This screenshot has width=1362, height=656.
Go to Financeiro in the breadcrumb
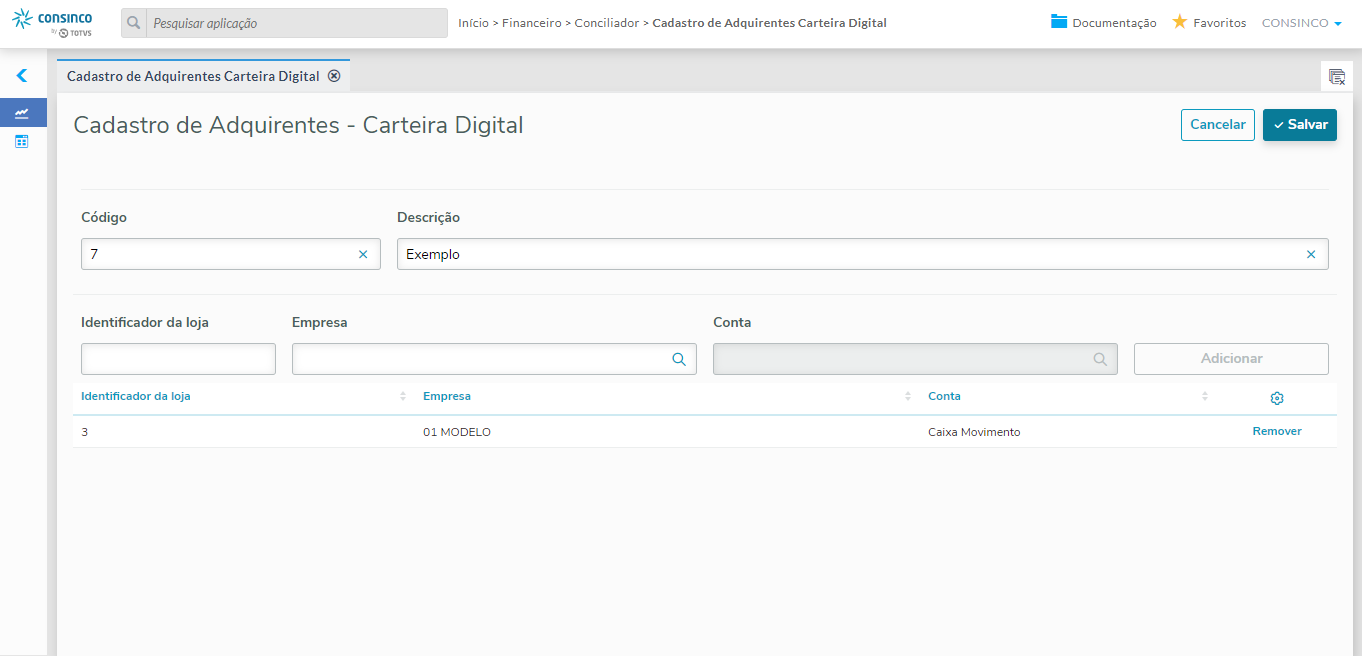click(531, 23)
